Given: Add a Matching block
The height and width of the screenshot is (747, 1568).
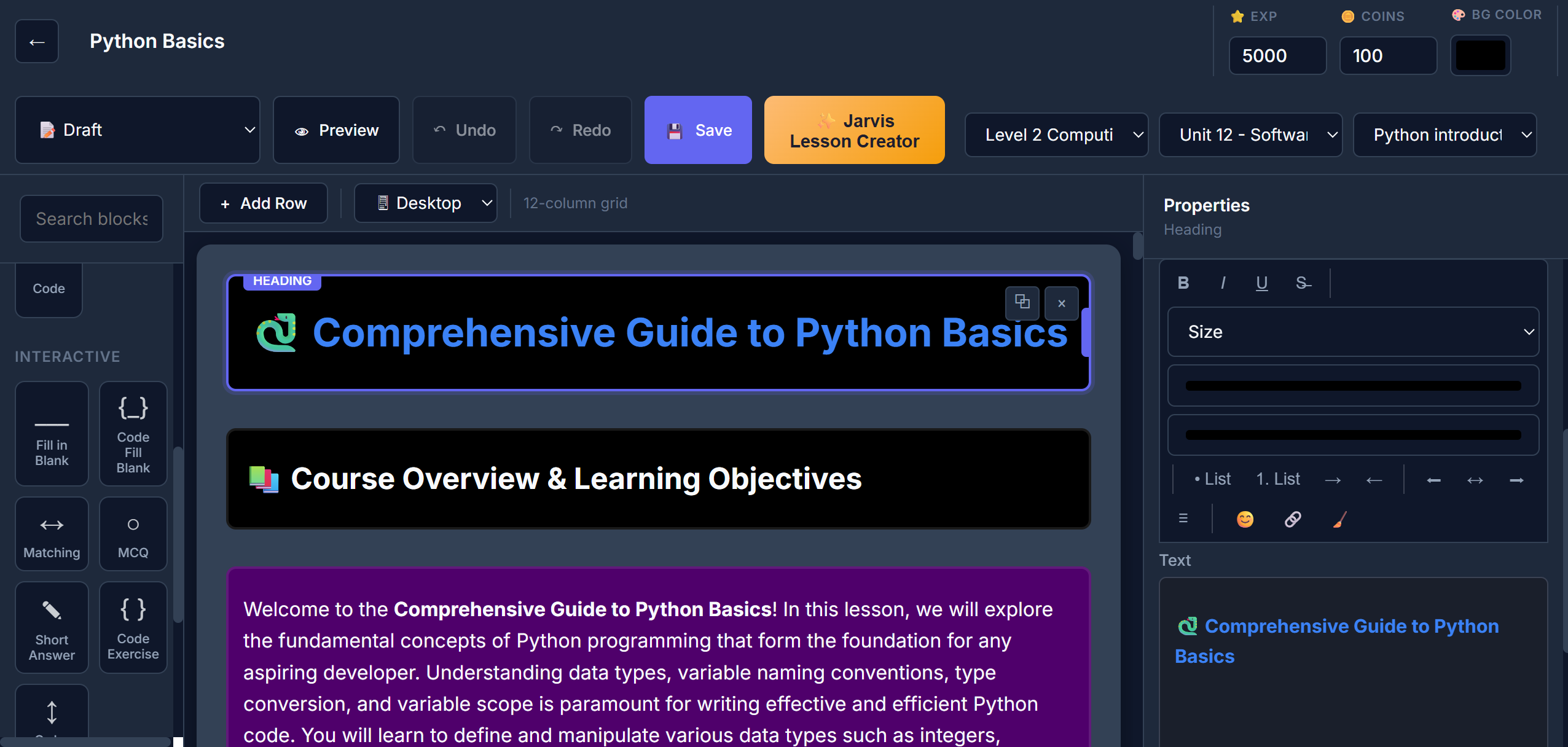Looking at the screenshot, I should pyautogui.click(x=52, y=534).
